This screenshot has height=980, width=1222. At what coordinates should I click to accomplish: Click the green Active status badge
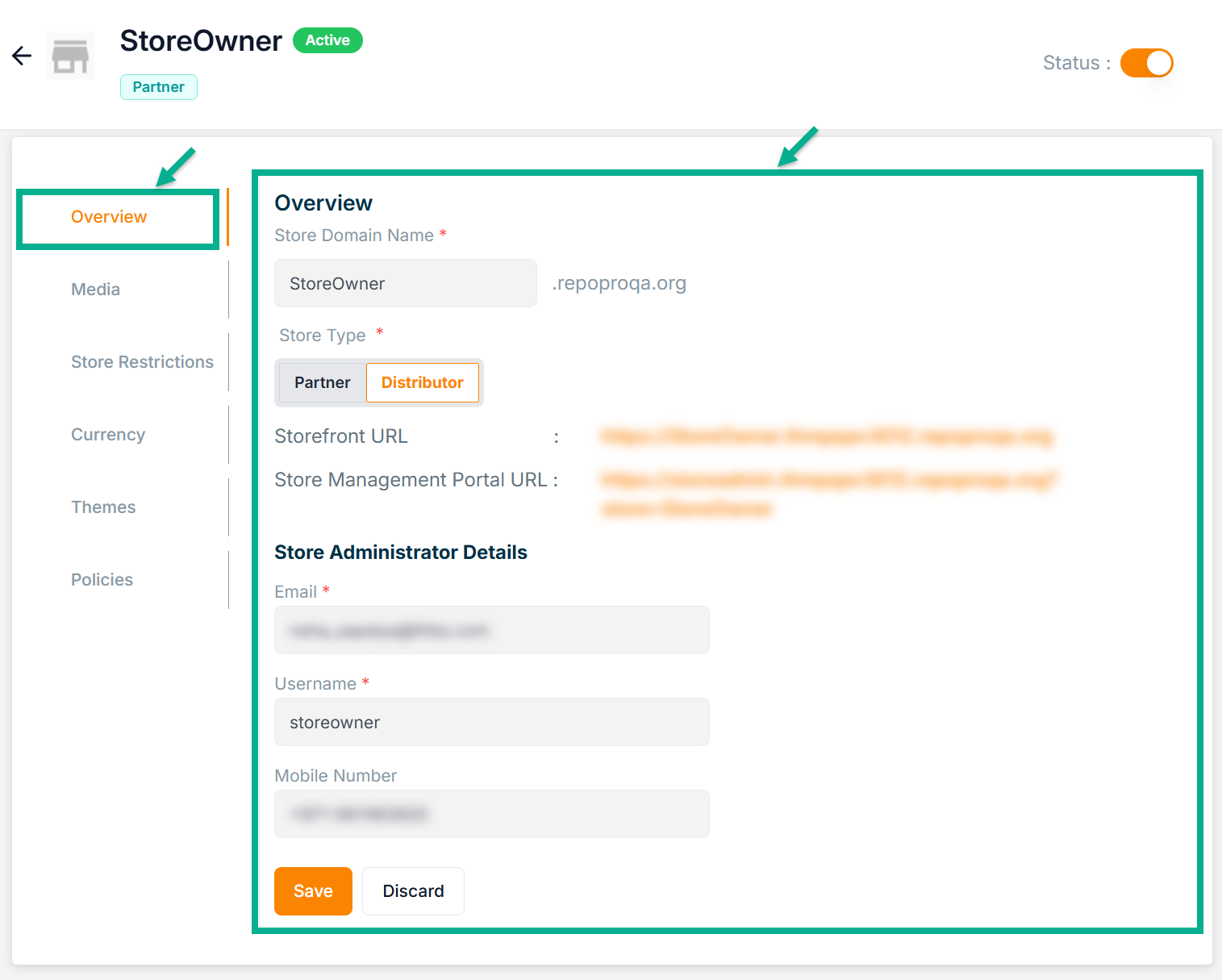[327, 40]
